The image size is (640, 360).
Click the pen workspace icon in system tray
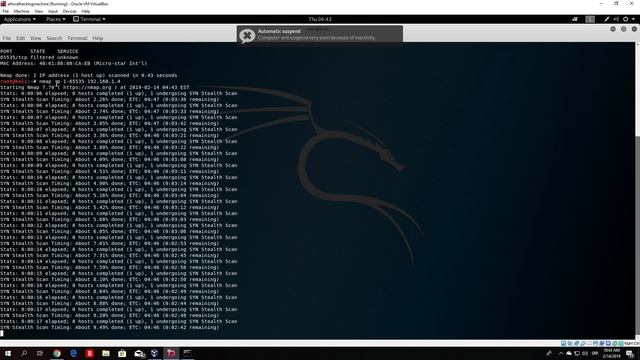[549, 353]
